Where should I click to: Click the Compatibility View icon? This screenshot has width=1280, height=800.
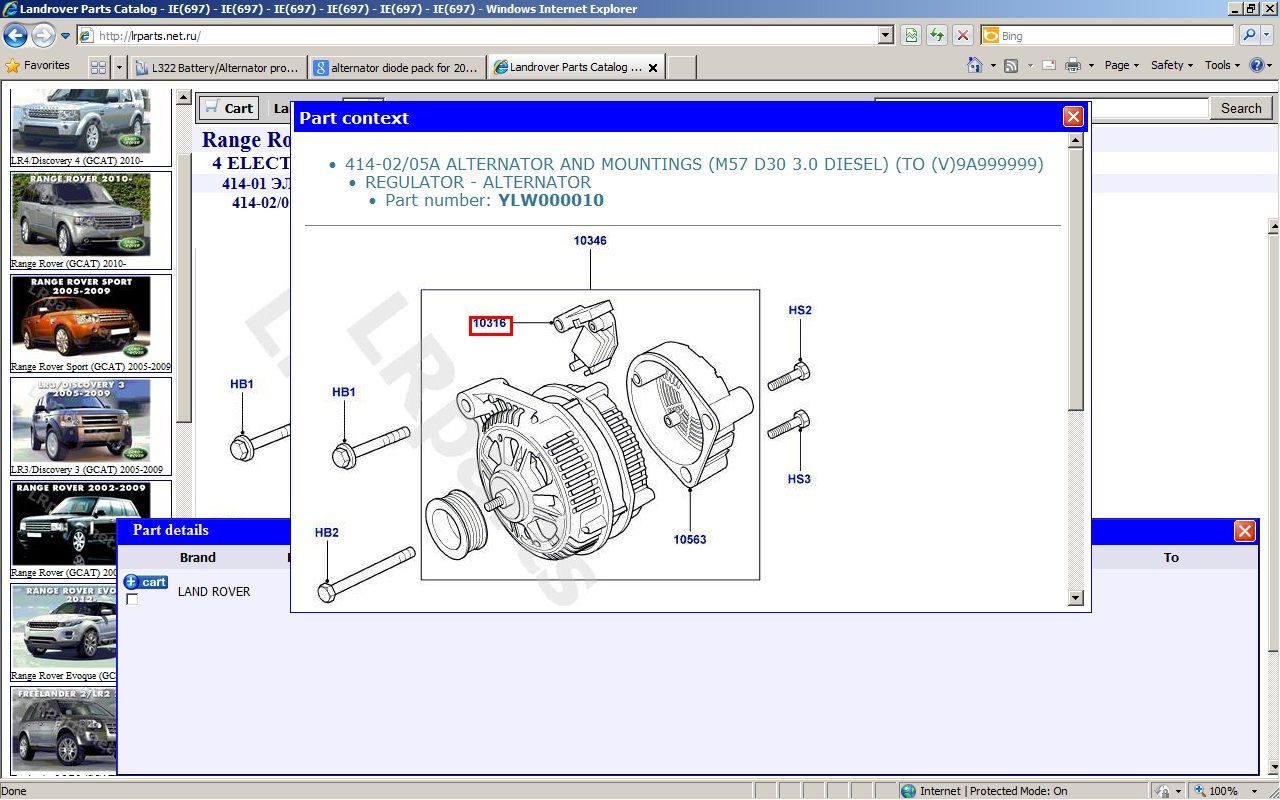click(911, 36)
